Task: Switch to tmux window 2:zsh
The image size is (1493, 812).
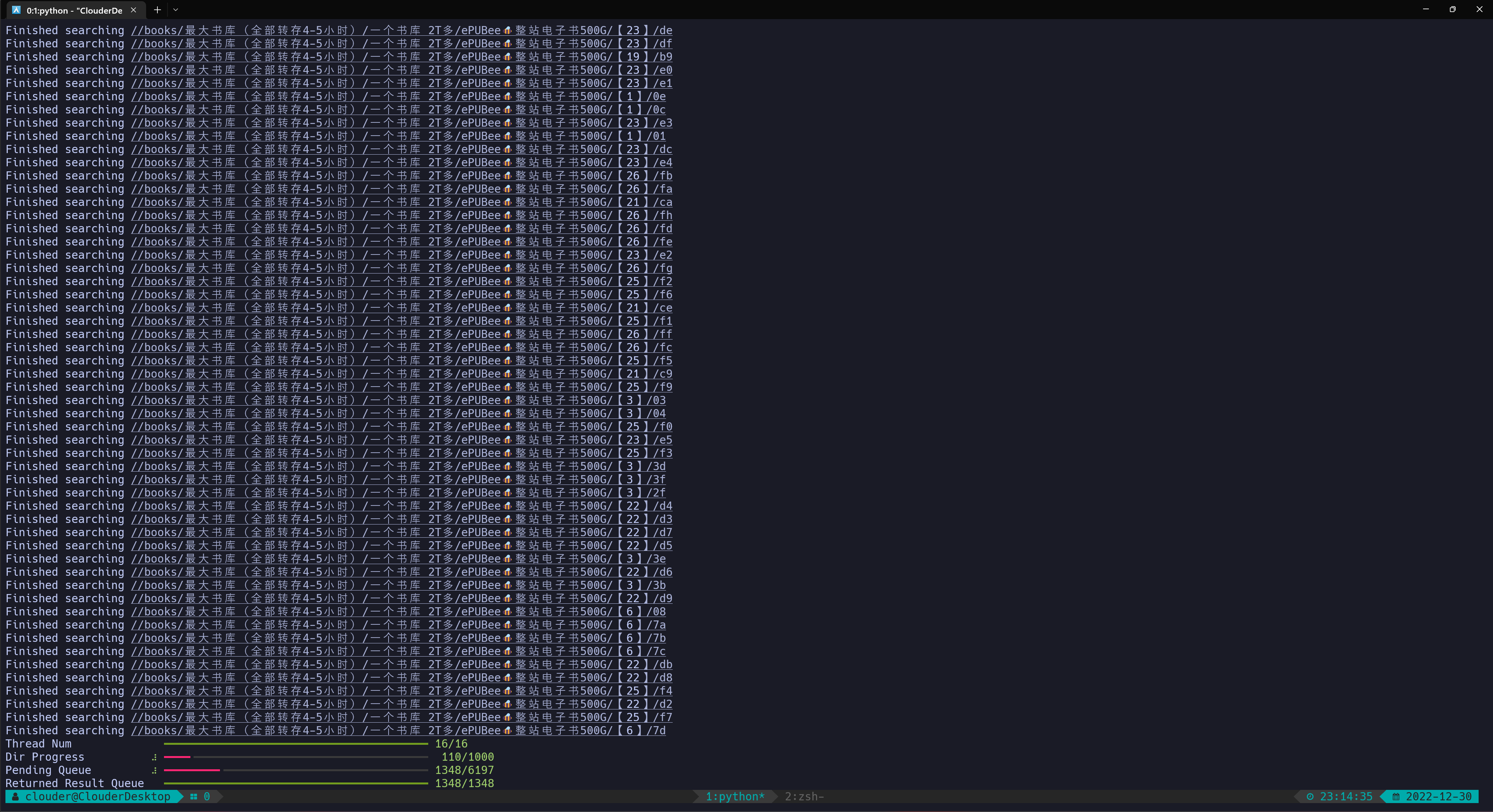Action: (804, 797)
